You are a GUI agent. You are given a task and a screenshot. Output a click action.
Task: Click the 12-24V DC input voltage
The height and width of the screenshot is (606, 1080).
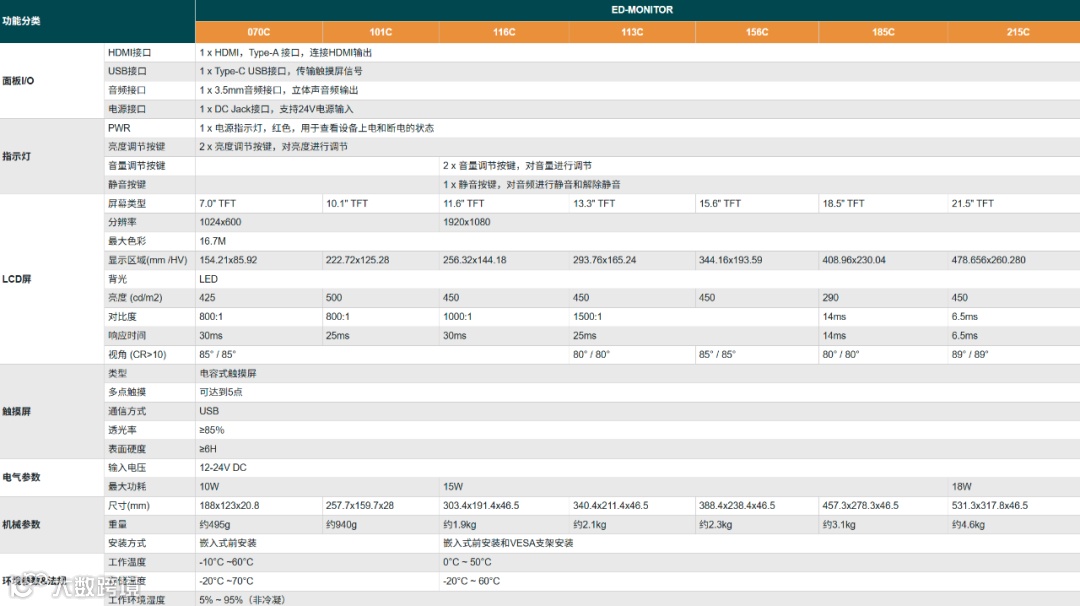[223, 468]
